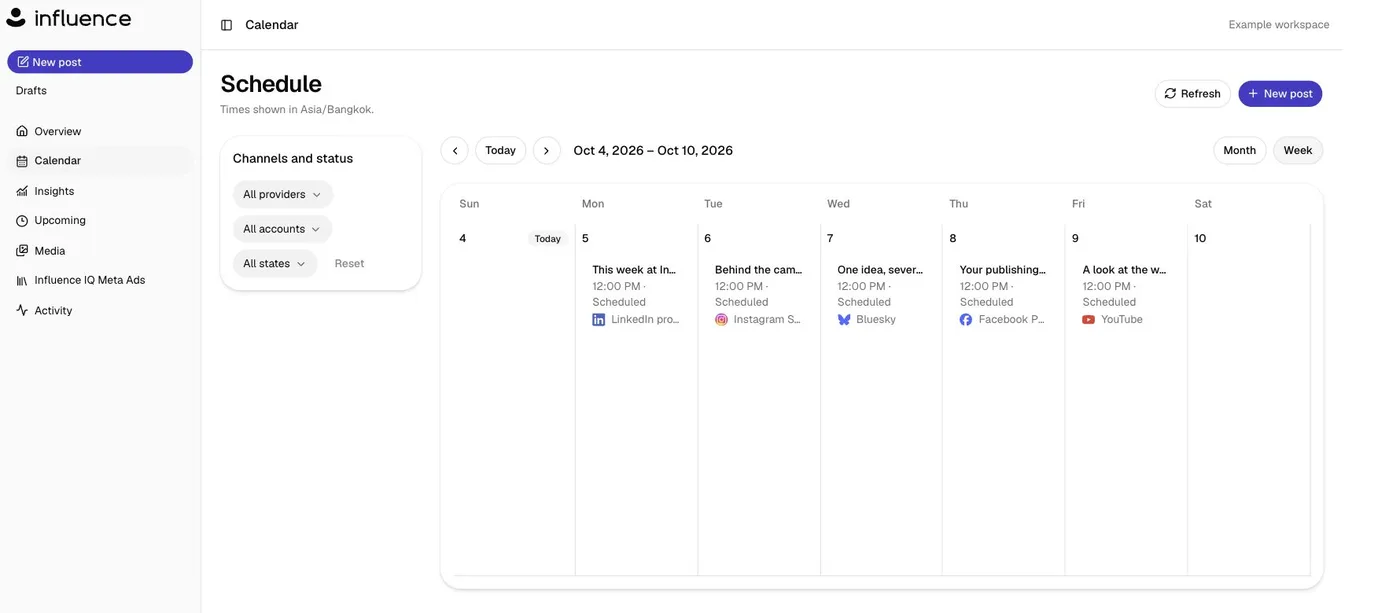This screenshot has height=613, width=1400.
Task: Switch to Month view
Action: tap(1240, 151)
